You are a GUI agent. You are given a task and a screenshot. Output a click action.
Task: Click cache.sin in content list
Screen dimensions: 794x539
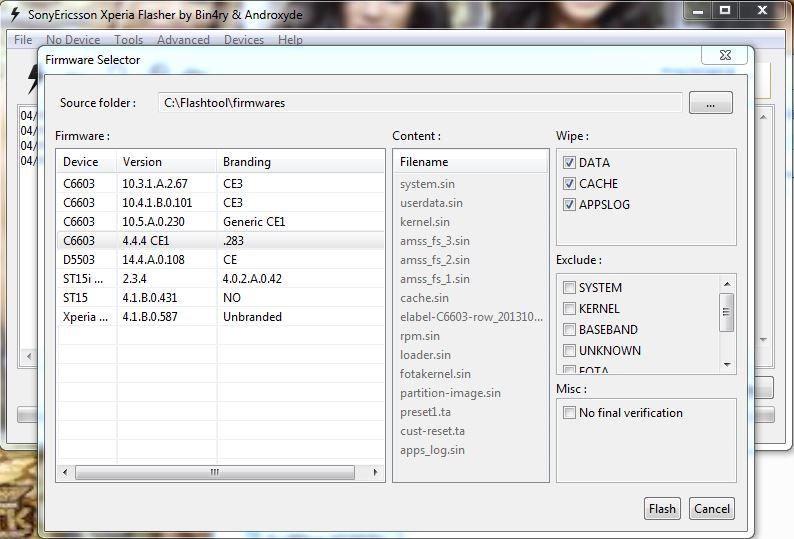pyautogui.click(x=424, y=298)
